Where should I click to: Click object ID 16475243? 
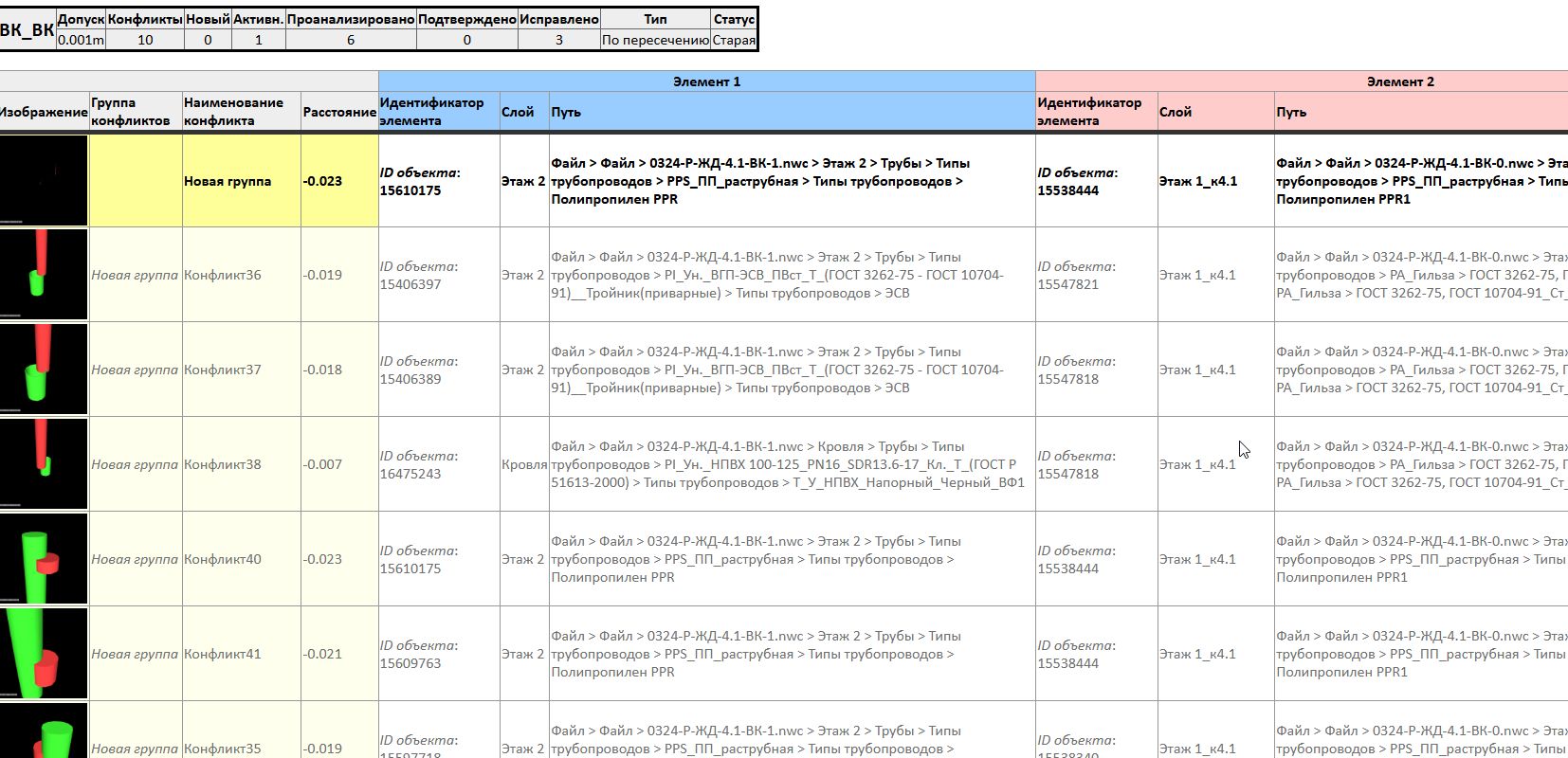410,474
